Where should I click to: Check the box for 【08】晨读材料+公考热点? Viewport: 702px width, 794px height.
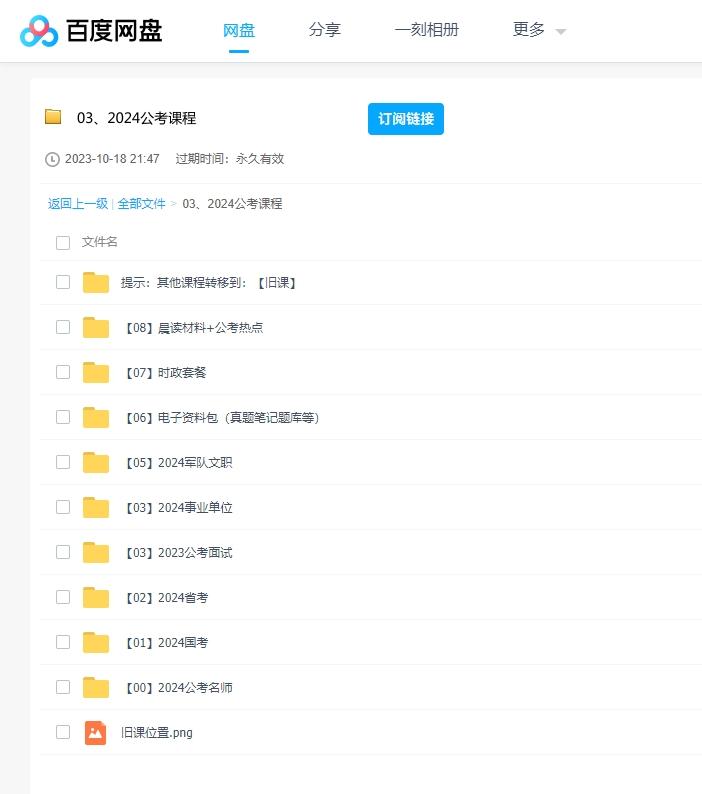63,327
